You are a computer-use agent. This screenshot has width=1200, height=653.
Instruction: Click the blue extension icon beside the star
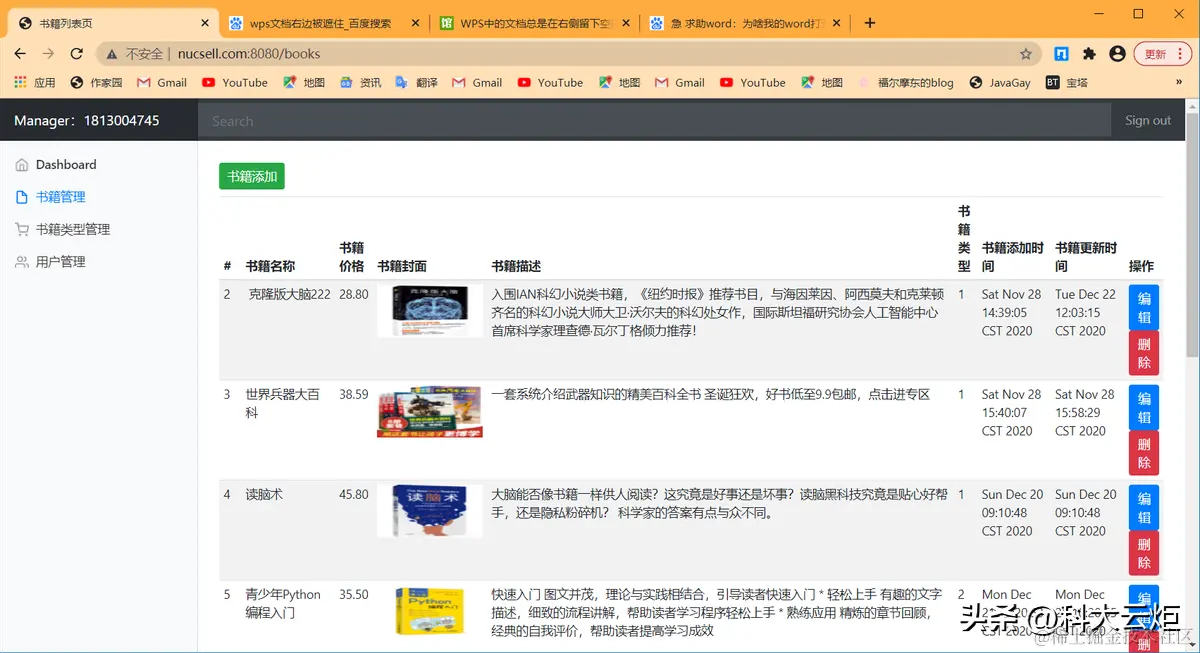1062,54
